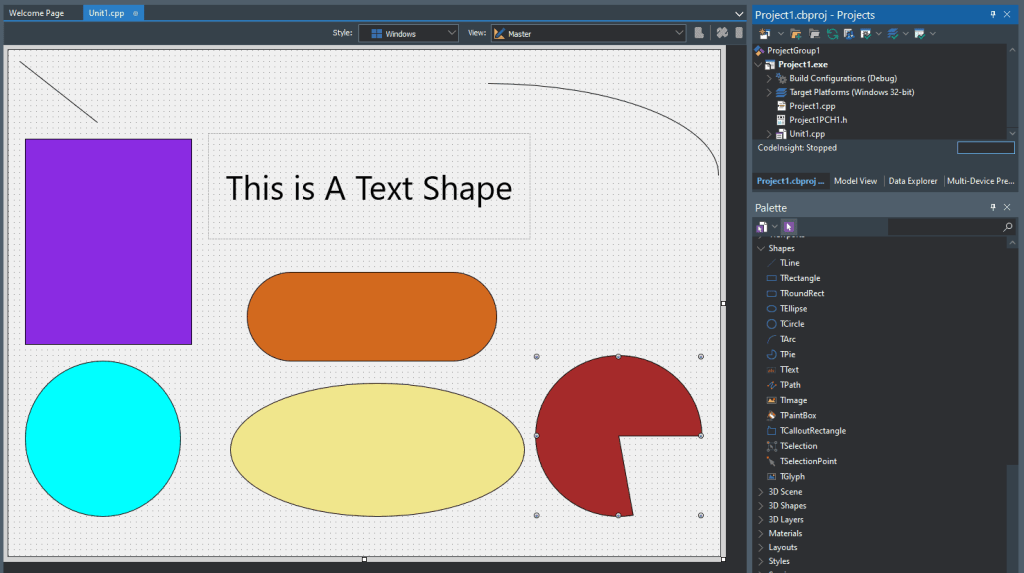Select the purple arrow pointer tool in Palette

(789, 227)
